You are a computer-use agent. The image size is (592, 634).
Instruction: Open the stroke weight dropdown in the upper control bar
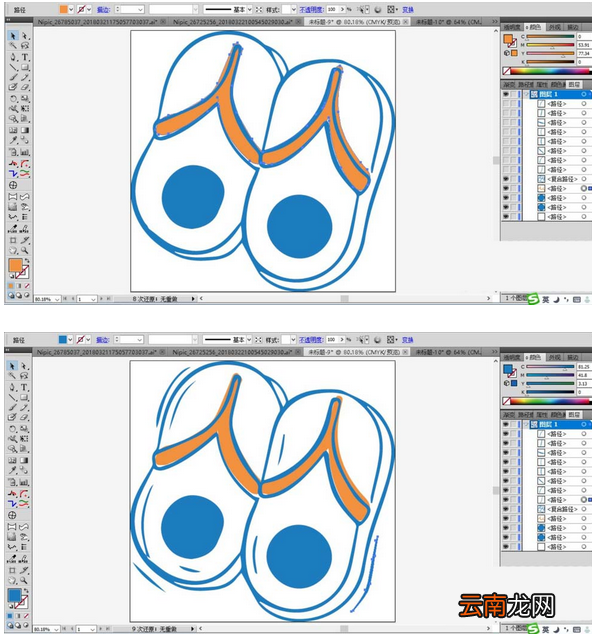[x=140, y=9]
